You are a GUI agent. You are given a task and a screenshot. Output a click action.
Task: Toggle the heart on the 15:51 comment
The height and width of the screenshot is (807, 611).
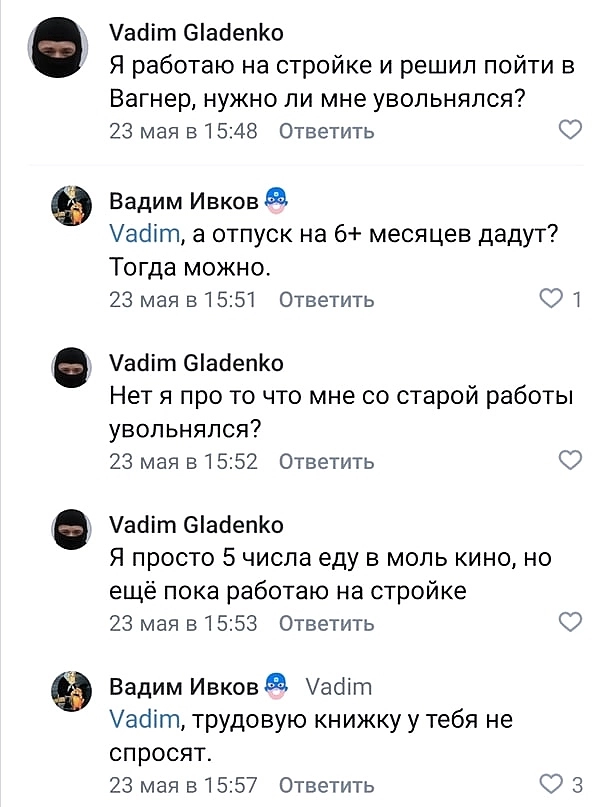pos(552,299)
